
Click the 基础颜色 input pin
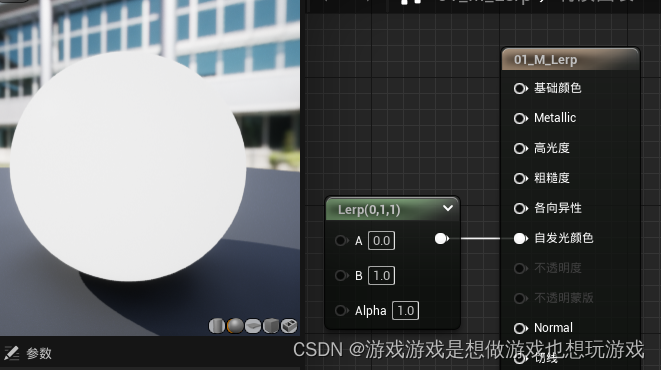tap(520, 88)
